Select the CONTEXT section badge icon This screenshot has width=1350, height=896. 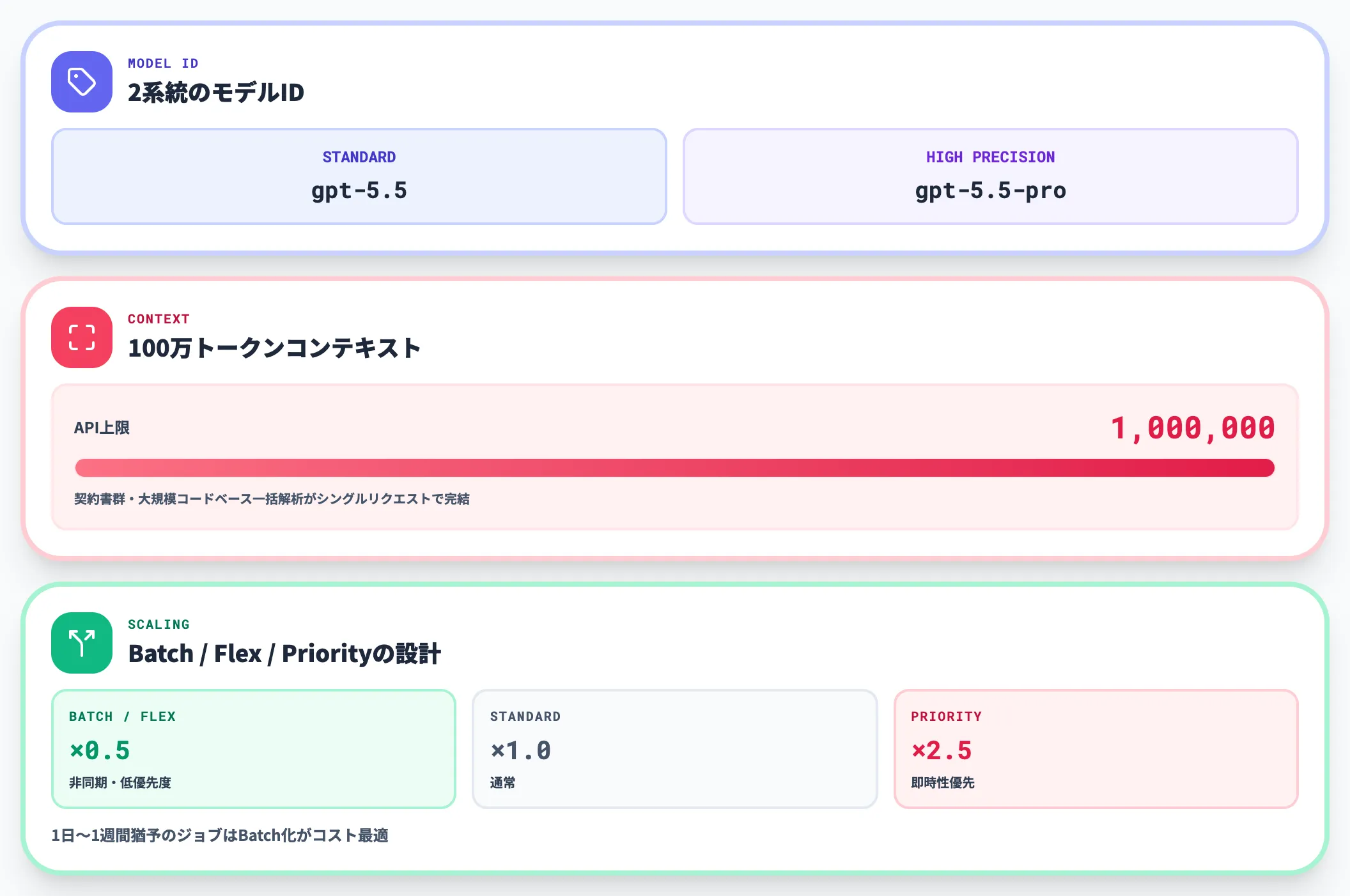pyautogui.click(x=81, y=339)
